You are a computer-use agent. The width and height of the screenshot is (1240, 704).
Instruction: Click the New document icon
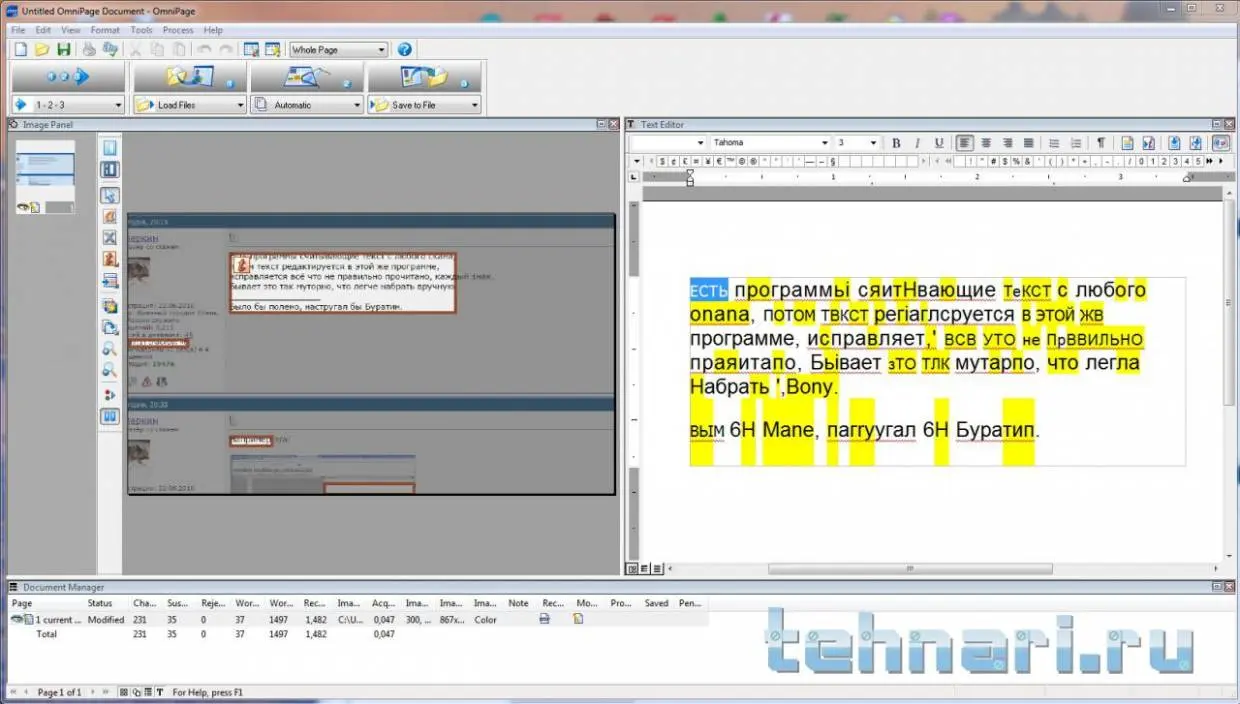pyautogui.click(x=21, y=49)
